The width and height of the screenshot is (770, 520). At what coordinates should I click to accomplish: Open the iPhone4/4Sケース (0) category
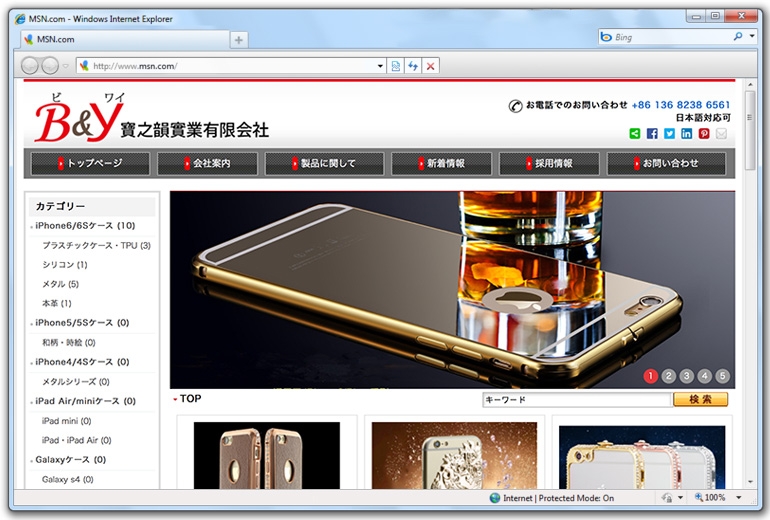pyautogui.click(x=82, y=362)
